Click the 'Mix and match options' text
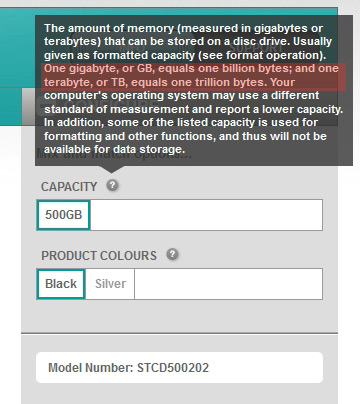Screen dimensions: 360x404 pos(113,154)
